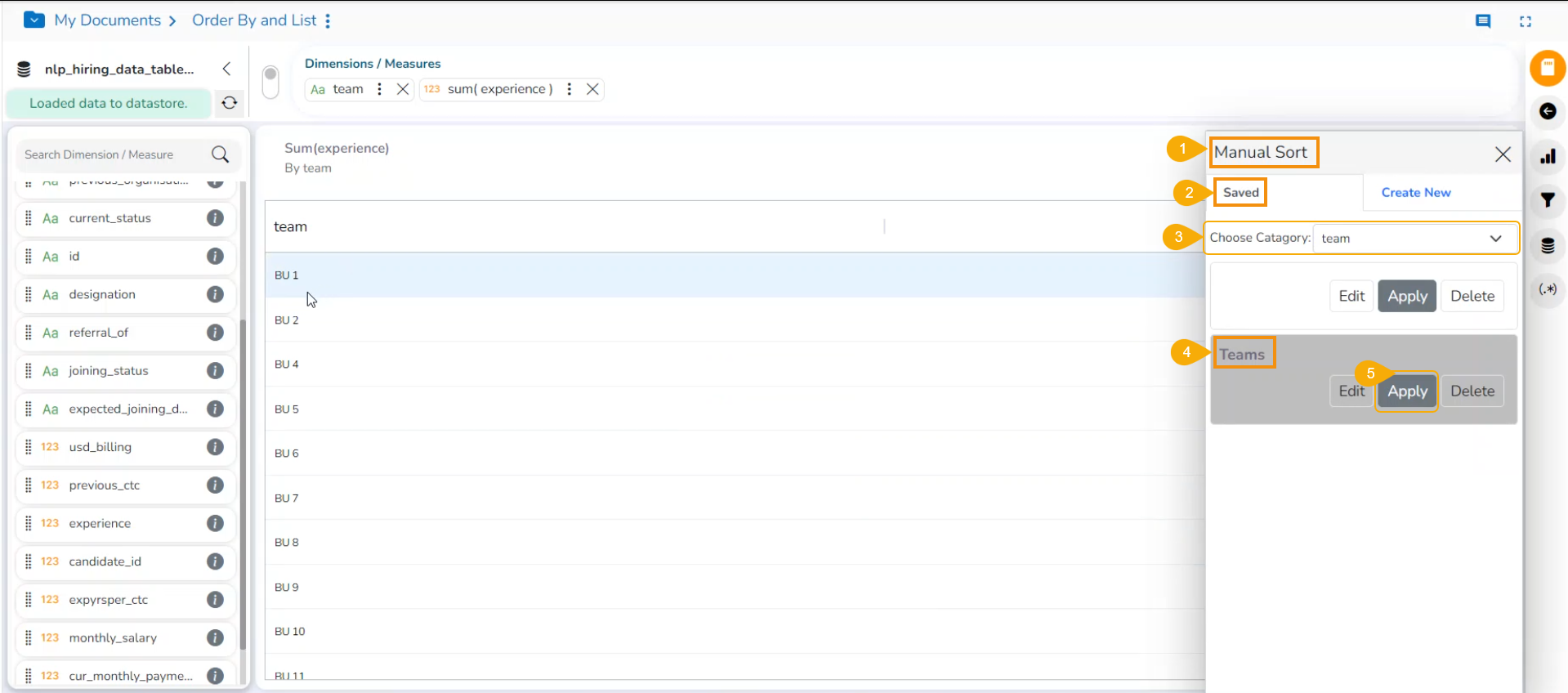Show info for expected_joining_d... field

(x=215, y=409)
